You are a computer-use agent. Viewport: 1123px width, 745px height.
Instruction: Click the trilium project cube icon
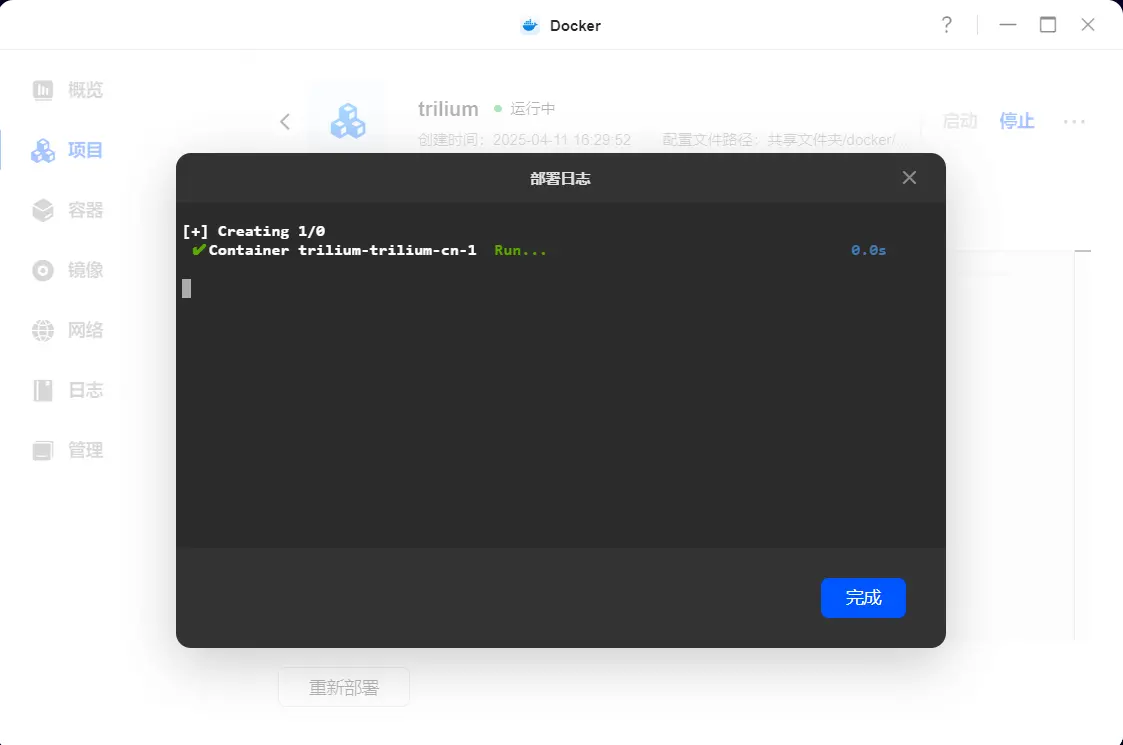point(348,121)
